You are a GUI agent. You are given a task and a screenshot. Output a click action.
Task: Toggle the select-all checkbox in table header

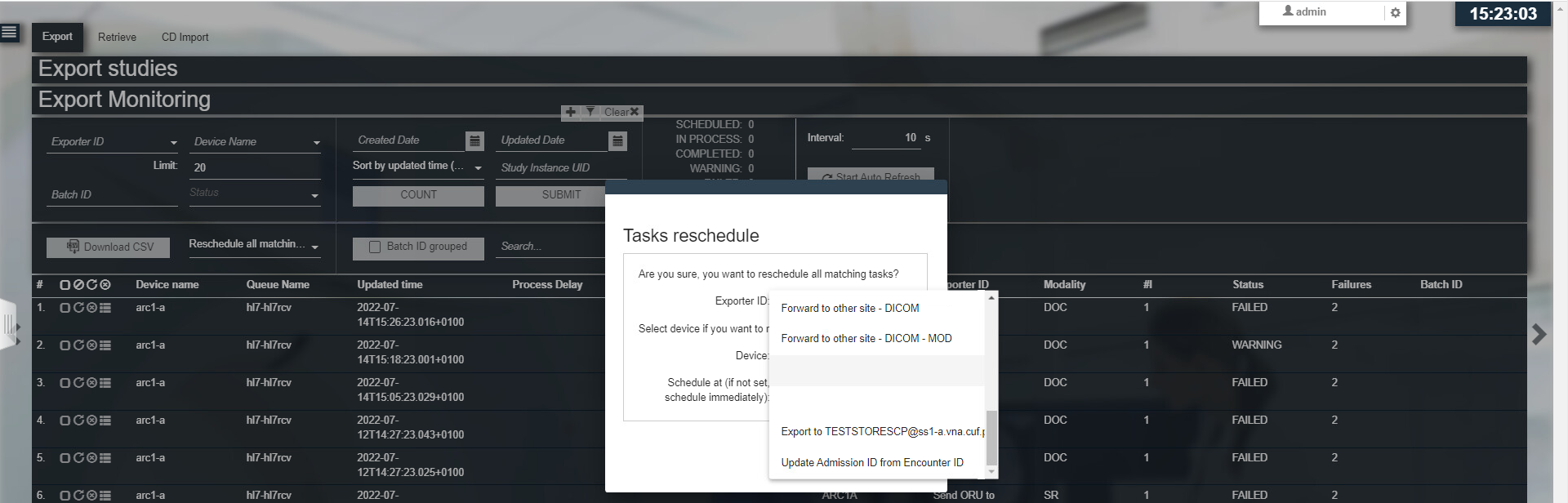65,284
